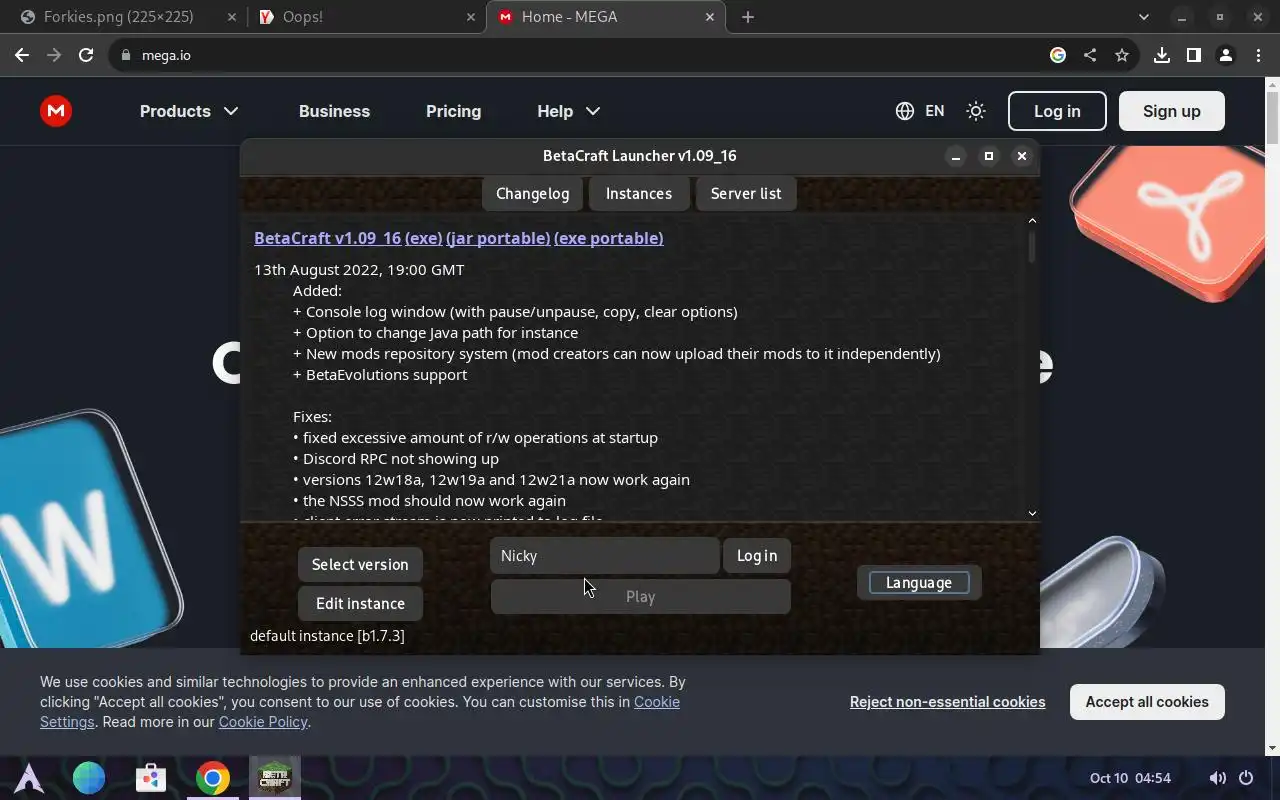Click the share page icon
Screen dimensions: 1280x800
coord(1090,55)
